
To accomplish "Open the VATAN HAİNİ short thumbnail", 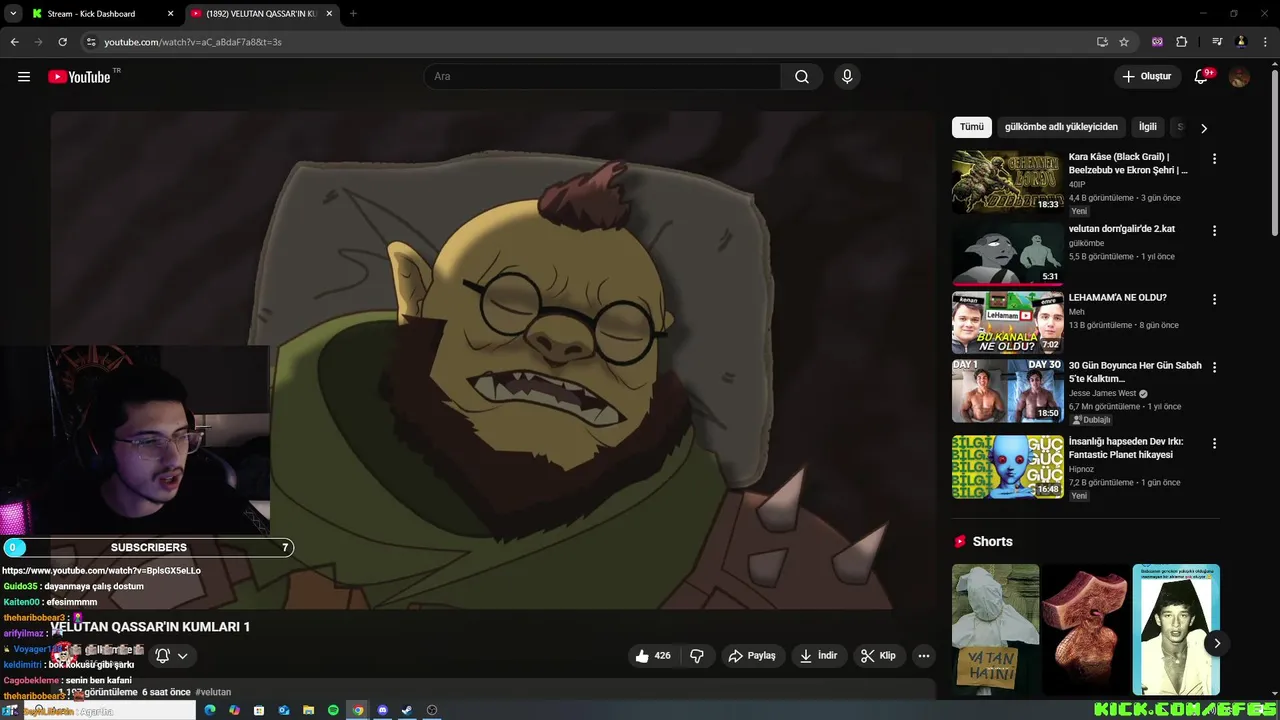I will point(995,629).
